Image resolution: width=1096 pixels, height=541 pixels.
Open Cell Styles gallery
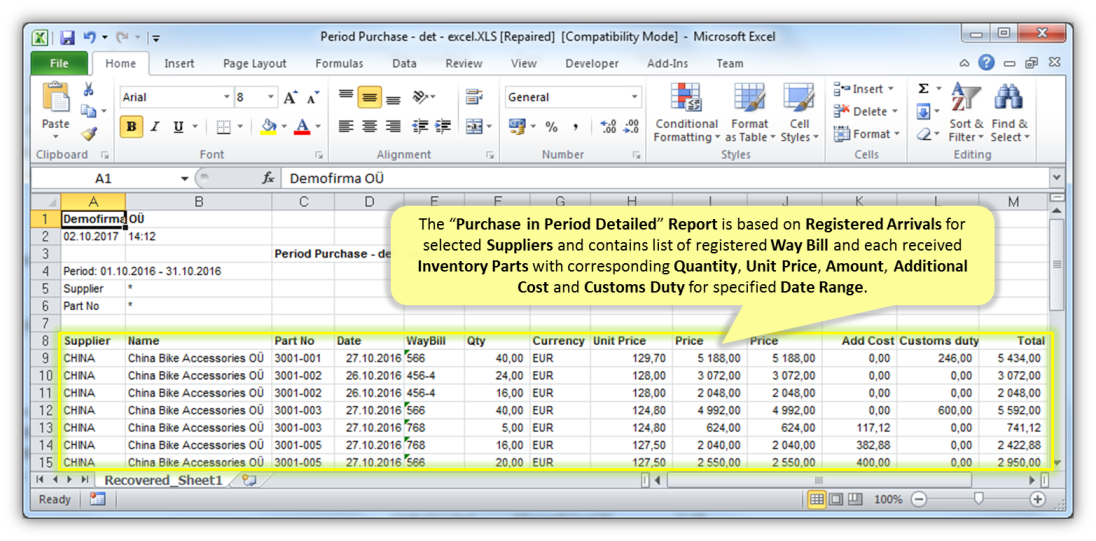click(799, 112)
